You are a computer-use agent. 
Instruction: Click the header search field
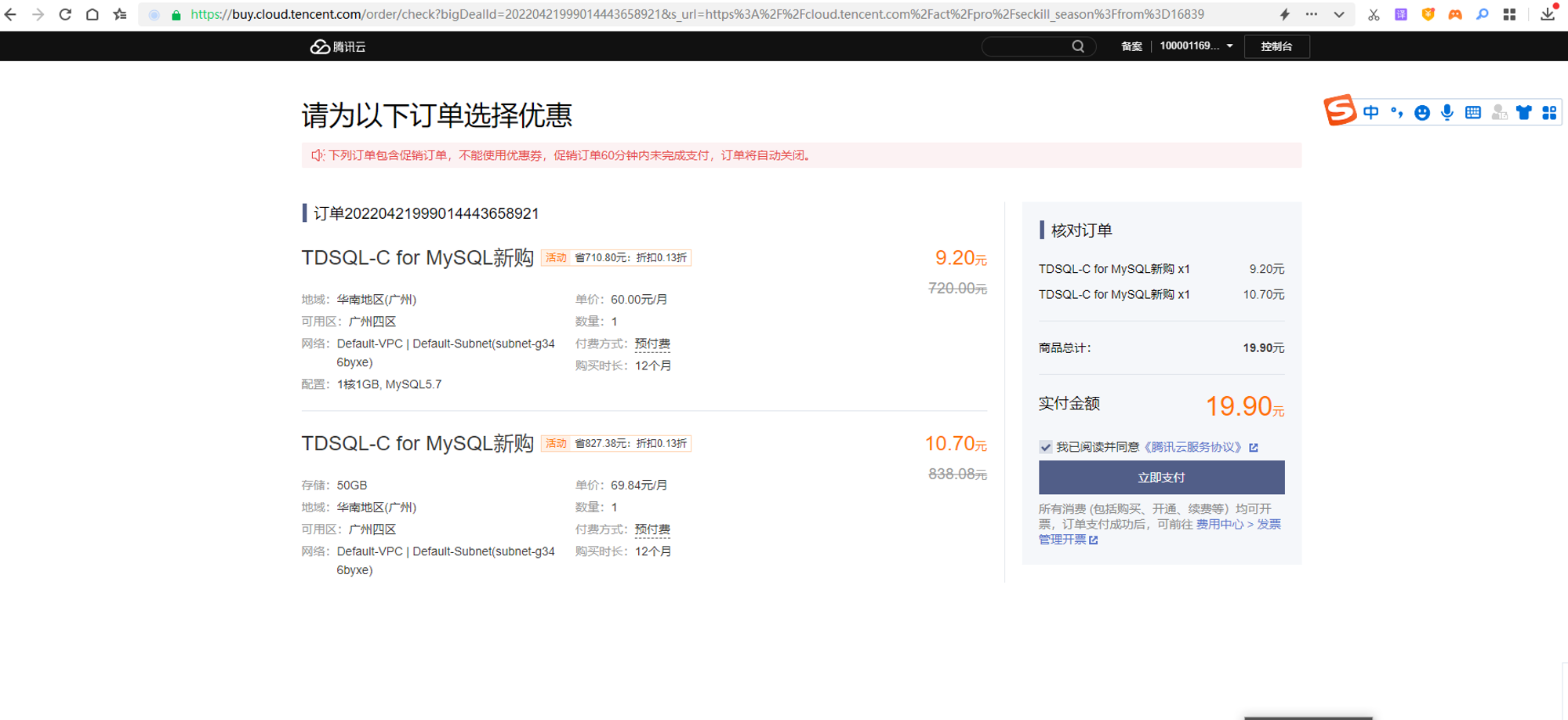pos(1039,46)
